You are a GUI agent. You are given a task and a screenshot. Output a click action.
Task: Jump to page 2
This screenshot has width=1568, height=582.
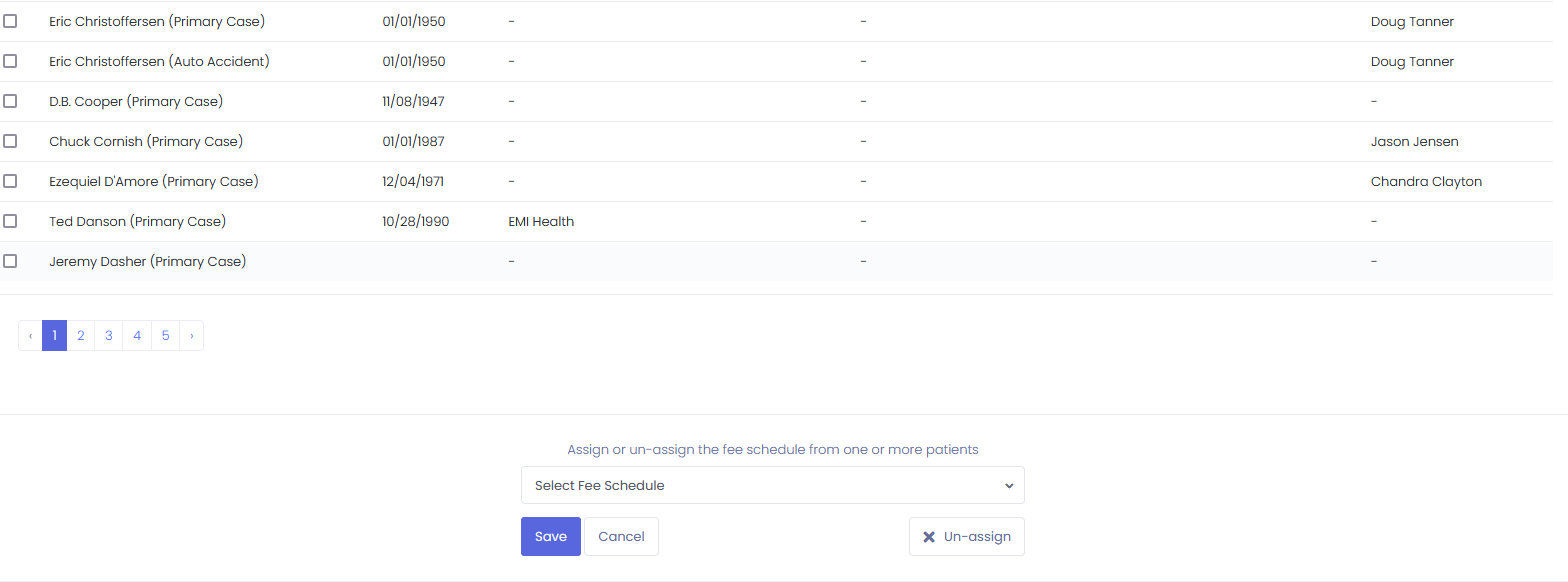pos(81,336)
